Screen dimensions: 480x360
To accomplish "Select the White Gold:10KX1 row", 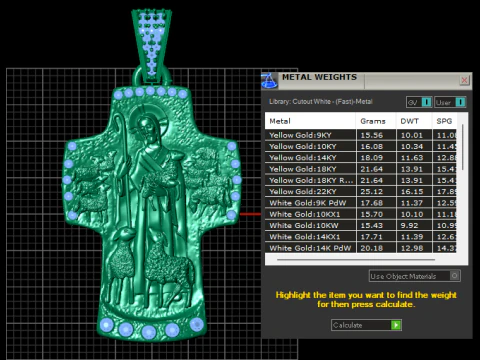I will (361, 214).
